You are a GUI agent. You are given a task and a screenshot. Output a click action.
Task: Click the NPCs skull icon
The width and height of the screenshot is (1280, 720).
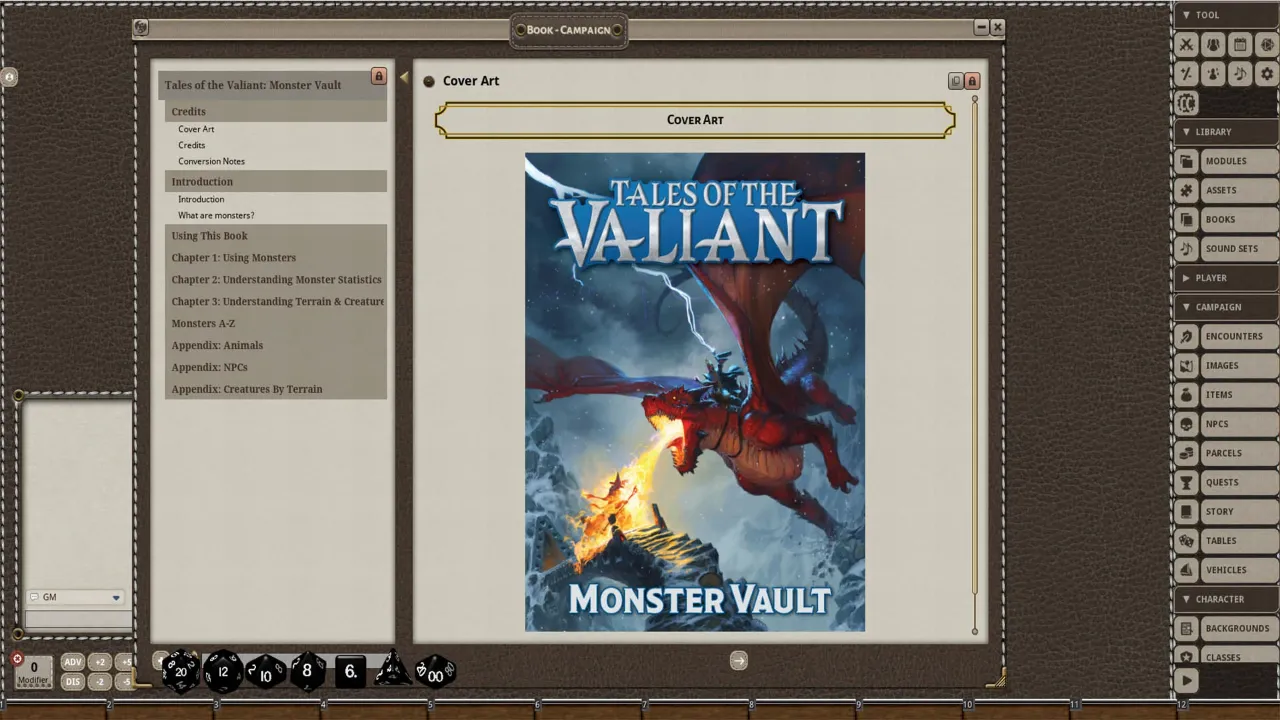pyautogui.click(x=1187, y=424)
